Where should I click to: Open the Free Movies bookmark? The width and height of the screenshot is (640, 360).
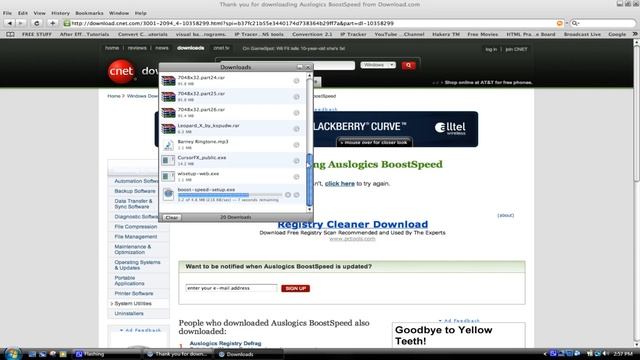click(x=482, y=34)
